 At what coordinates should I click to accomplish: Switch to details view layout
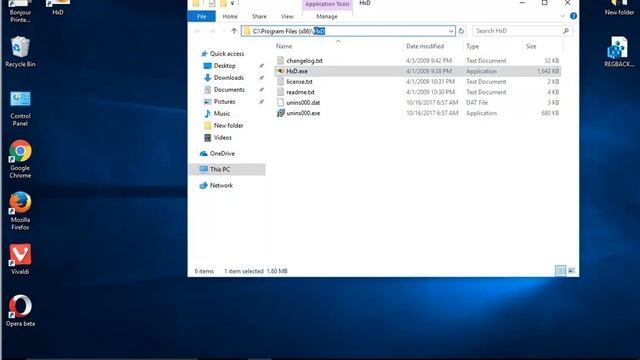click(560, 271)
